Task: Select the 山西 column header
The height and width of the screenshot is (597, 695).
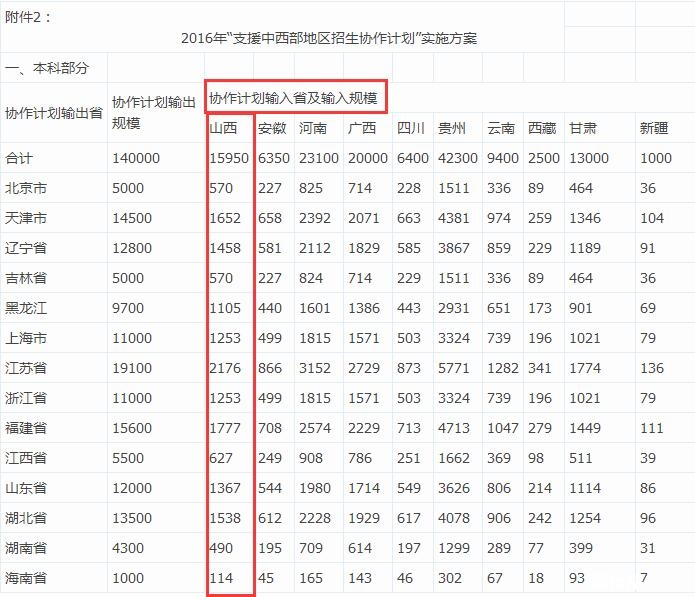Action: click(x=223, y=129)
